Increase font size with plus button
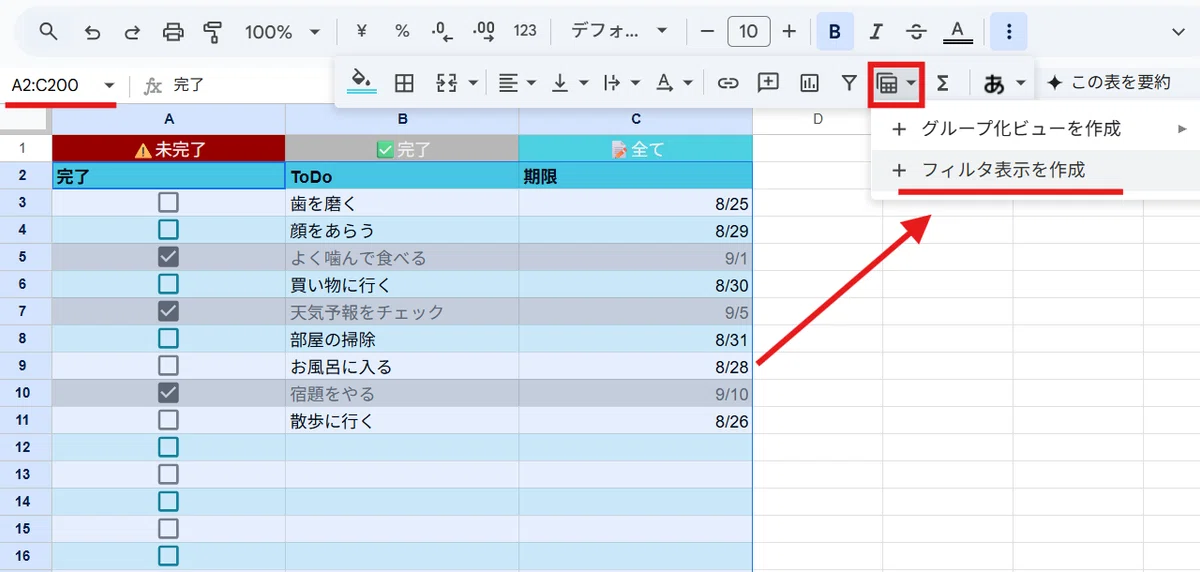 coord(789,32)
